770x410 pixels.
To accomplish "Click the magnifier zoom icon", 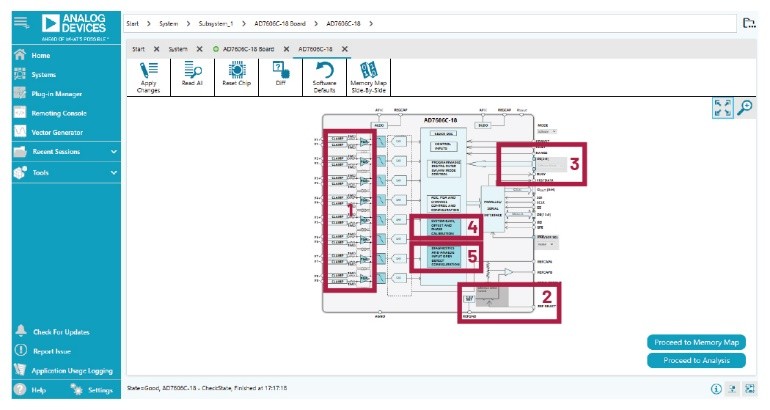I will 744,108.
